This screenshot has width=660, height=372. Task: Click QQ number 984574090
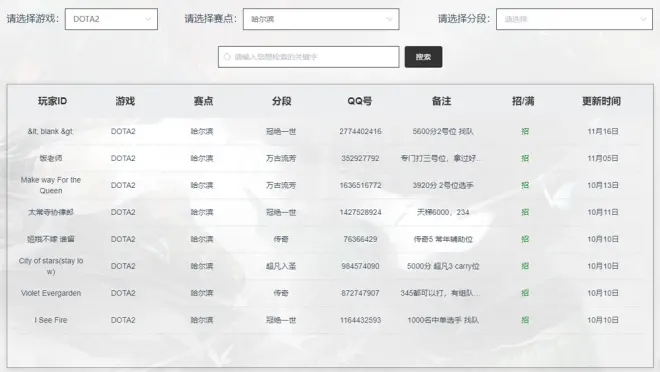360,266
